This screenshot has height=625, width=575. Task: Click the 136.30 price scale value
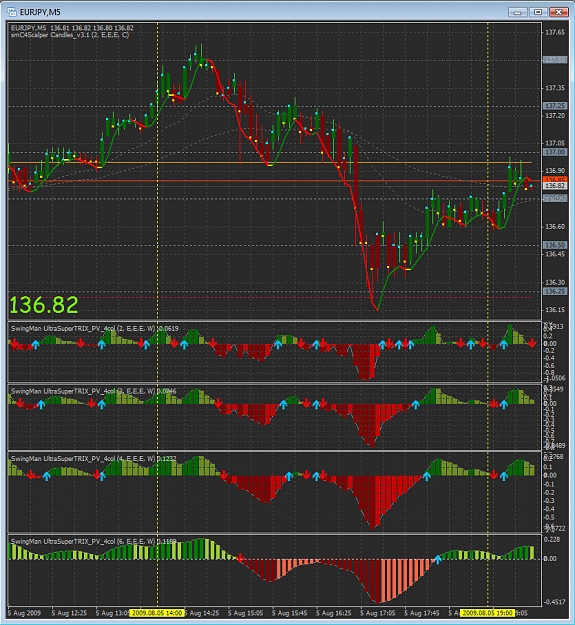555,282
